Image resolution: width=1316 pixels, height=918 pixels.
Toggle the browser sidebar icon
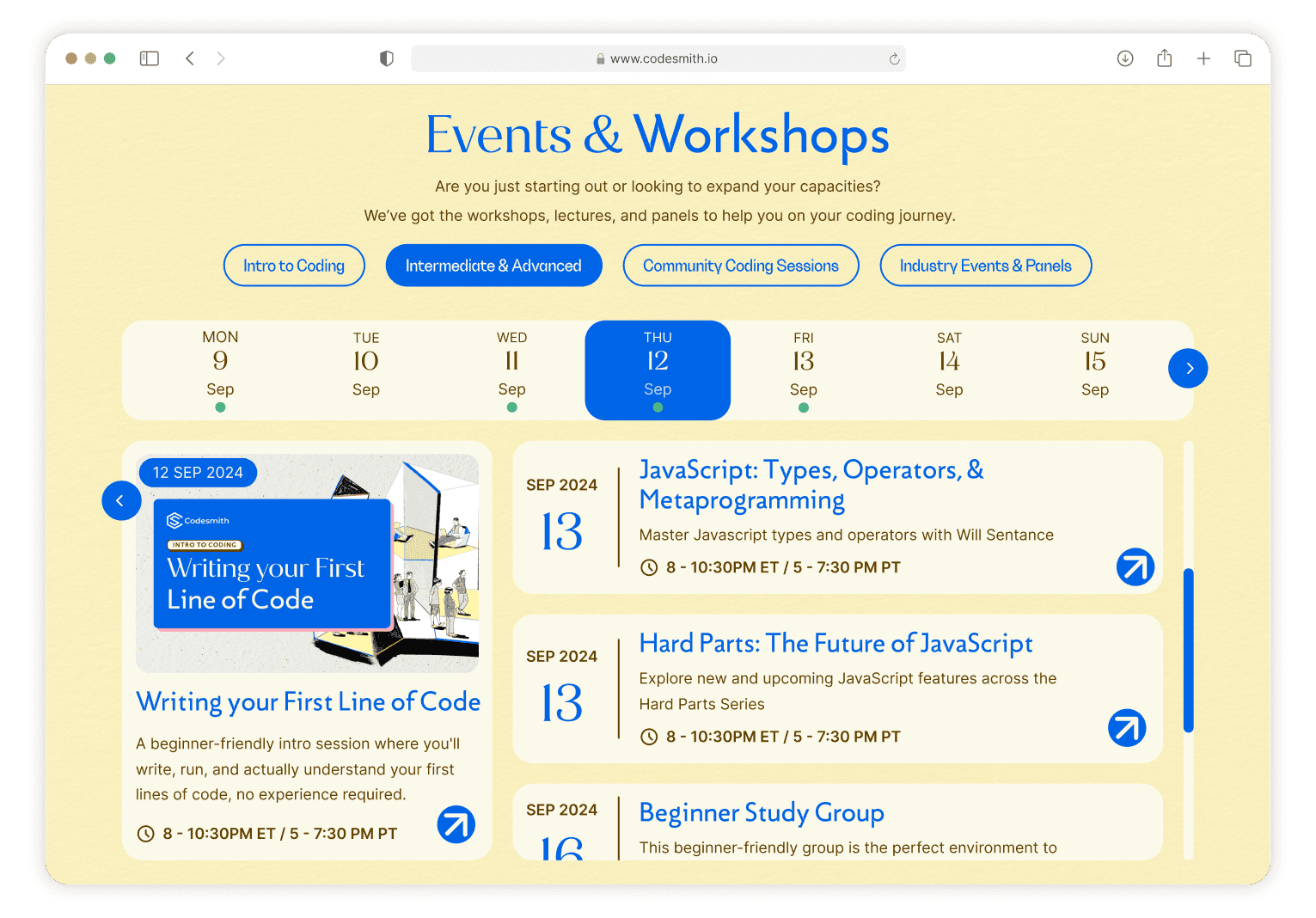coord(150,58)
